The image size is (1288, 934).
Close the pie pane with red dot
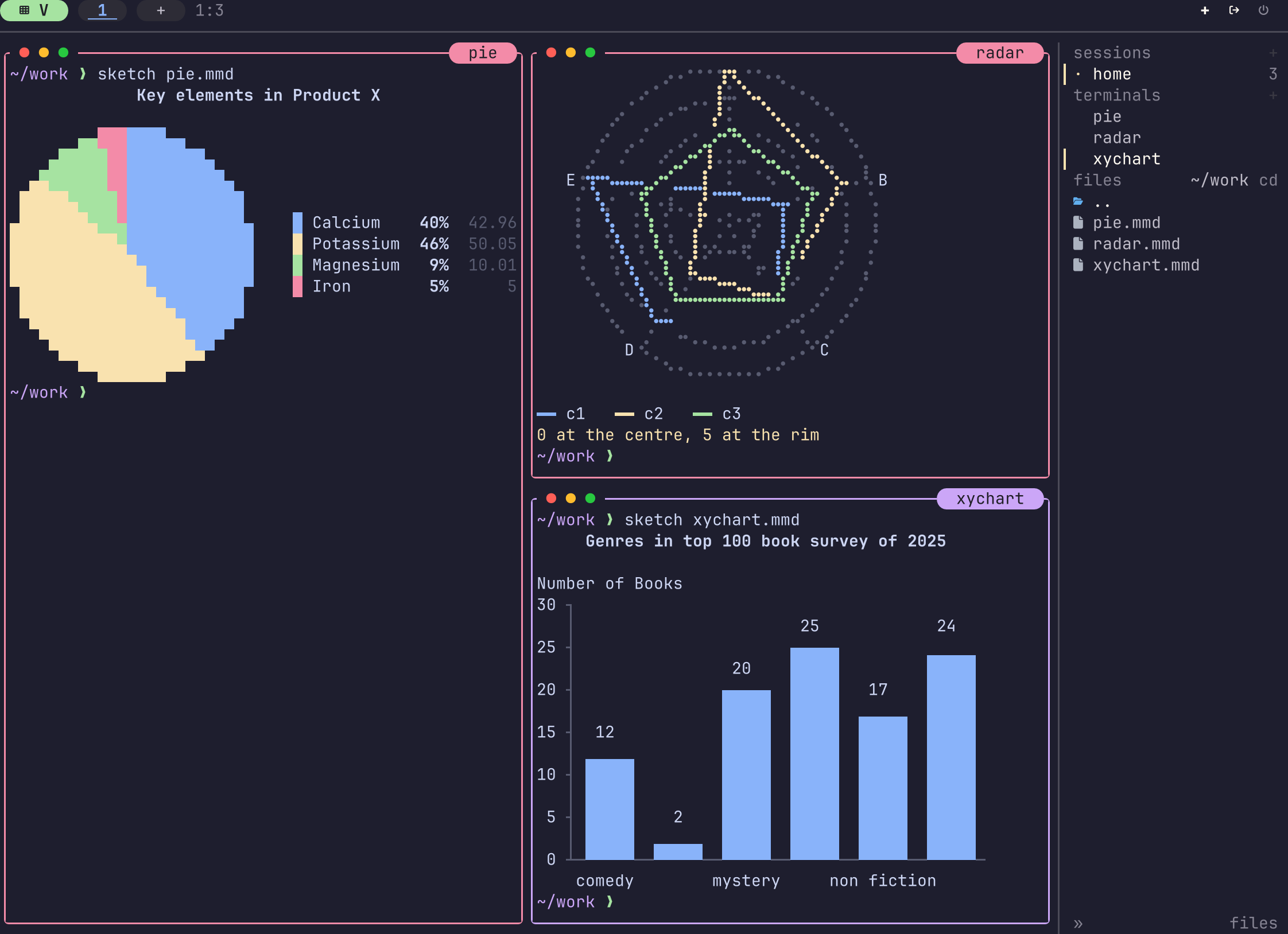pyautogui.click(x=24, y=53)
